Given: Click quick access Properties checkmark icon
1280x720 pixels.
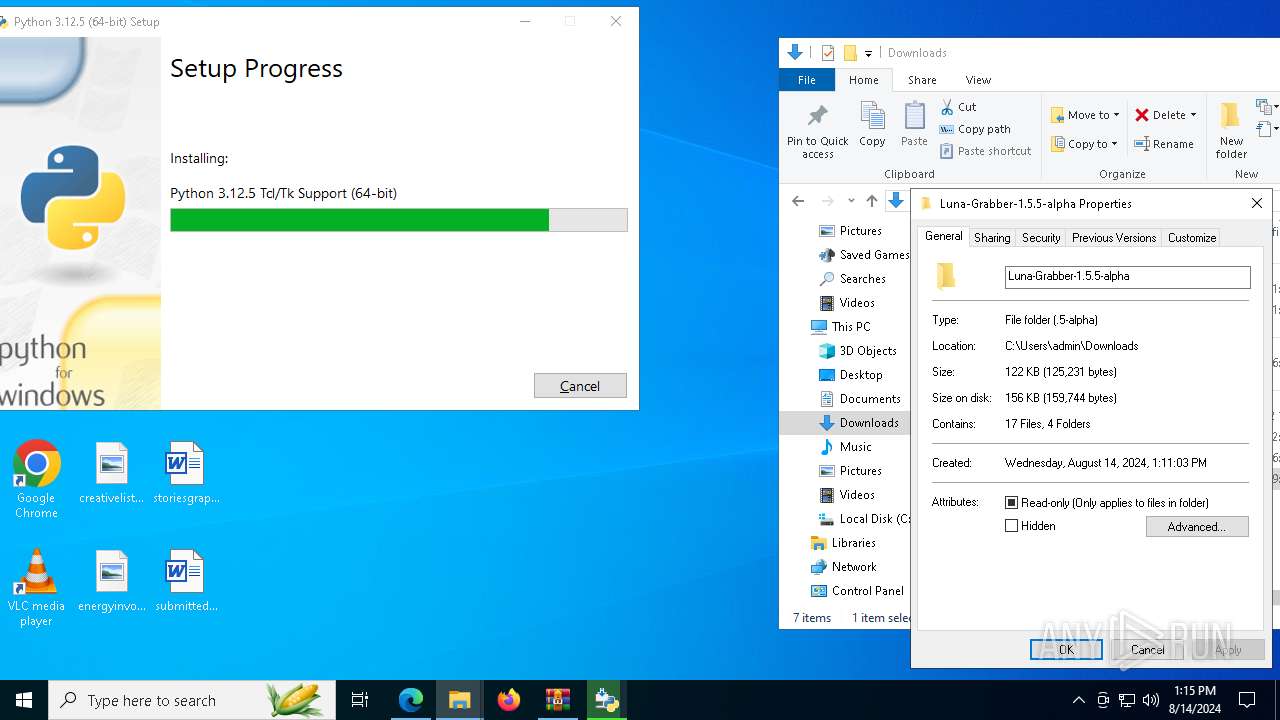Looking at the screenshot, I should pos(828,53).
